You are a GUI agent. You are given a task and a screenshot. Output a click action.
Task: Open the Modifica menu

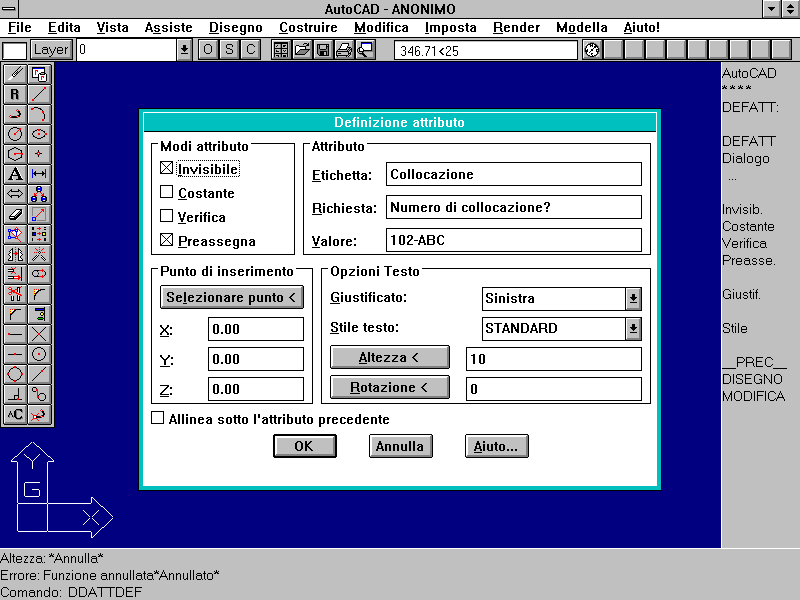(x=381, y=28)
